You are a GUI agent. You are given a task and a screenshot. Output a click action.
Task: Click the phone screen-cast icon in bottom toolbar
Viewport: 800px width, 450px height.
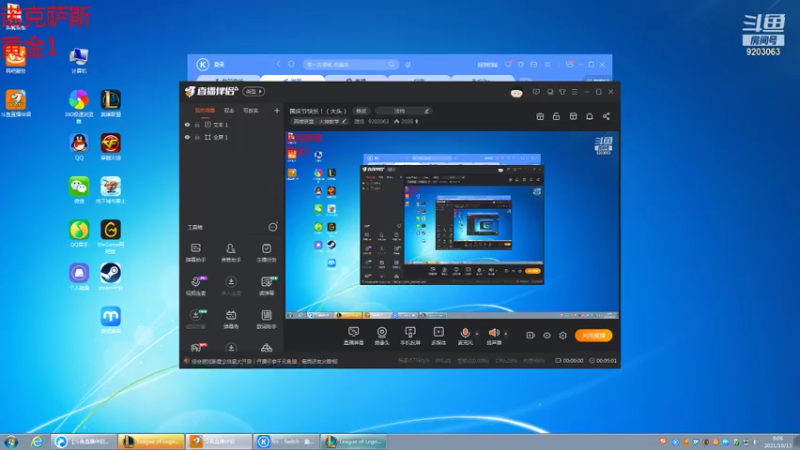tap(410, 336)
